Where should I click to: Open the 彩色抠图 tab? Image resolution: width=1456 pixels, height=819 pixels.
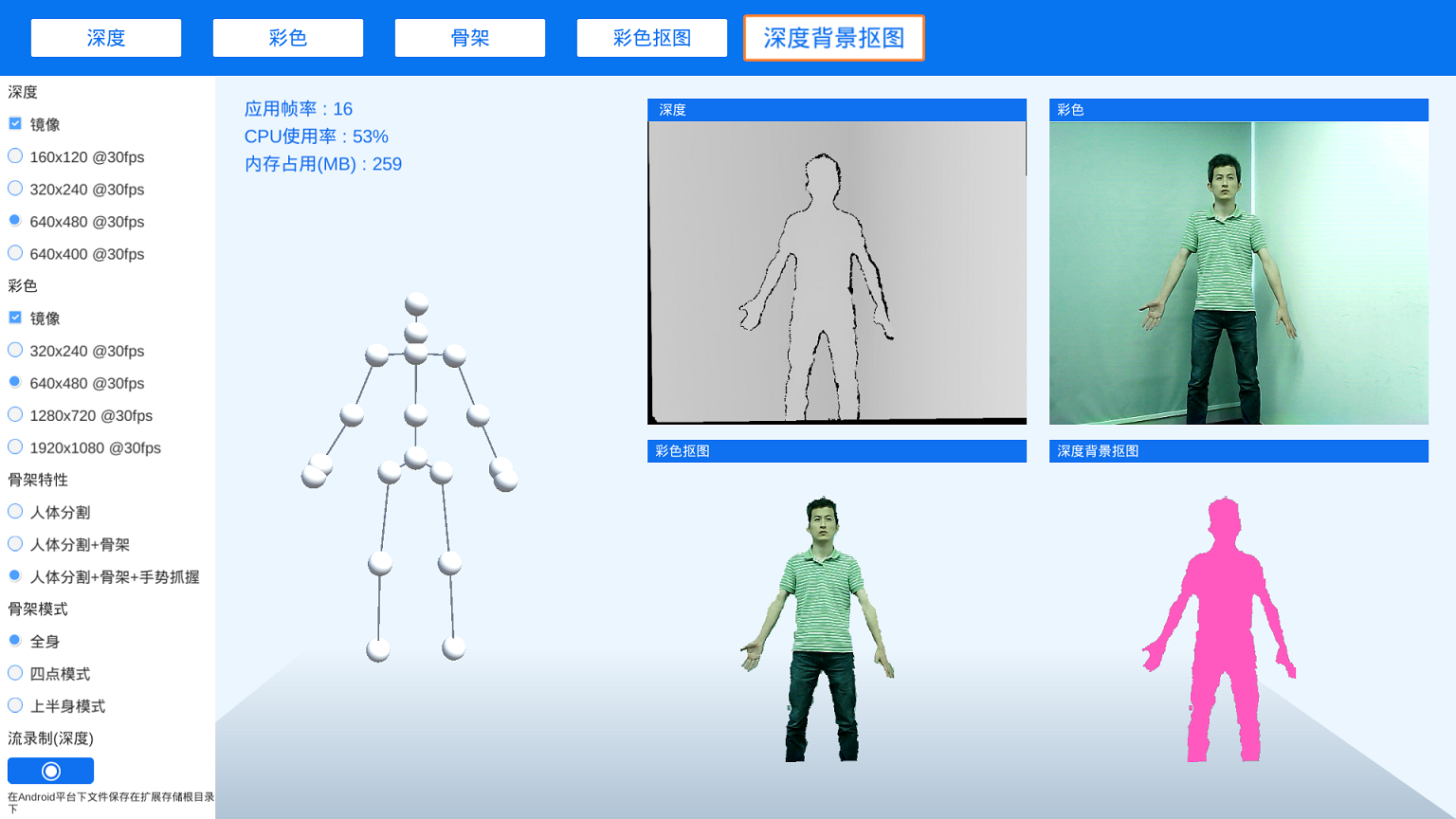click(652, 38)
